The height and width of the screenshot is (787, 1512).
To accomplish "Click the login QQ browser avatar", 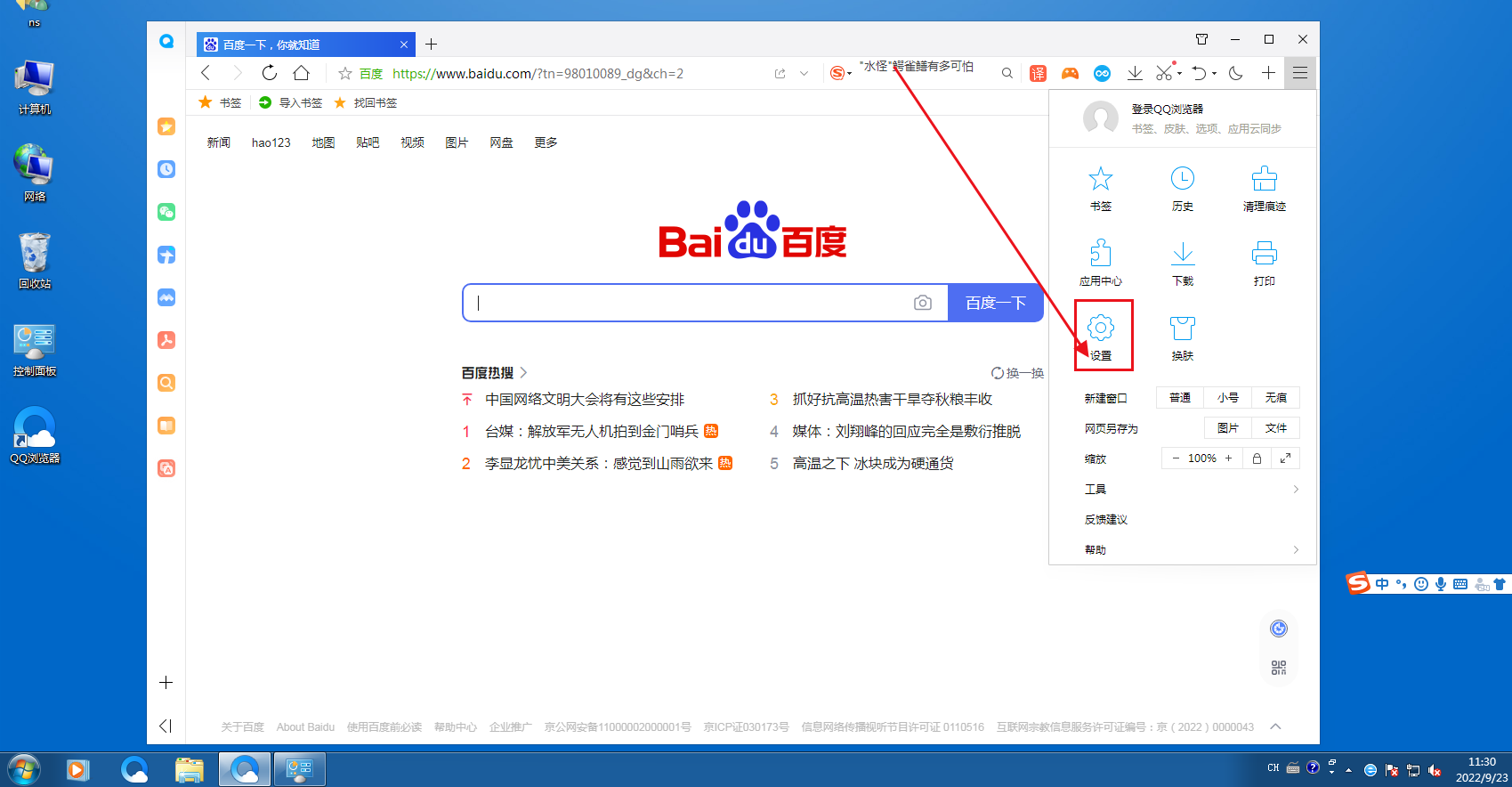I will (x=1101, y=118).
